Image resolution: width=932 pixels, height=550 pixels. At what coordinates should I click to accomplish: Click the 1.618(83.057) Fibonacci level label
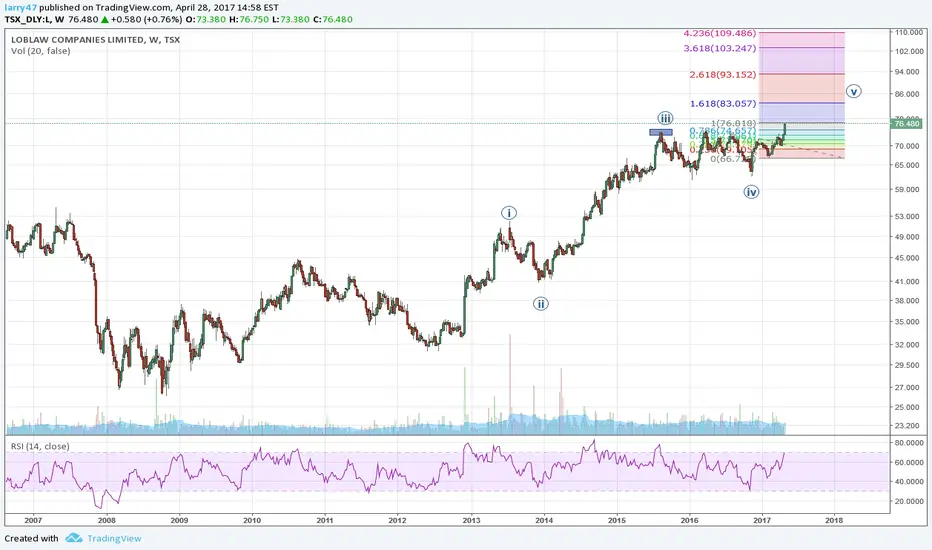(x=723, y=103)
